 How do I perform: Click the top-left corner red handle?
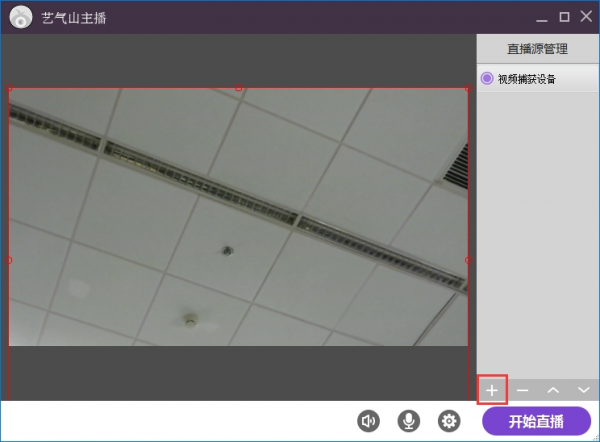tap(9, 88)
